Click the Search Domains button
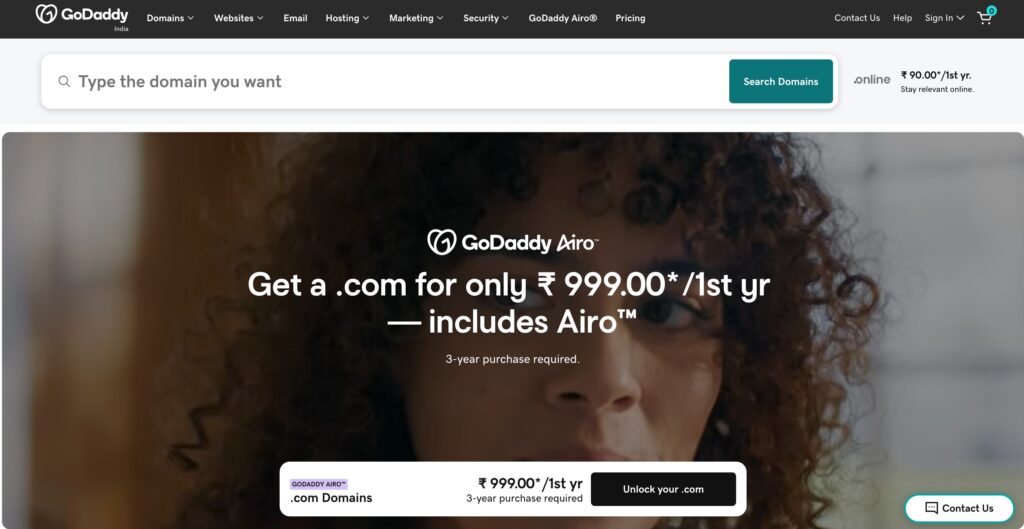1024x529 pixels. (x=780, y=82)
